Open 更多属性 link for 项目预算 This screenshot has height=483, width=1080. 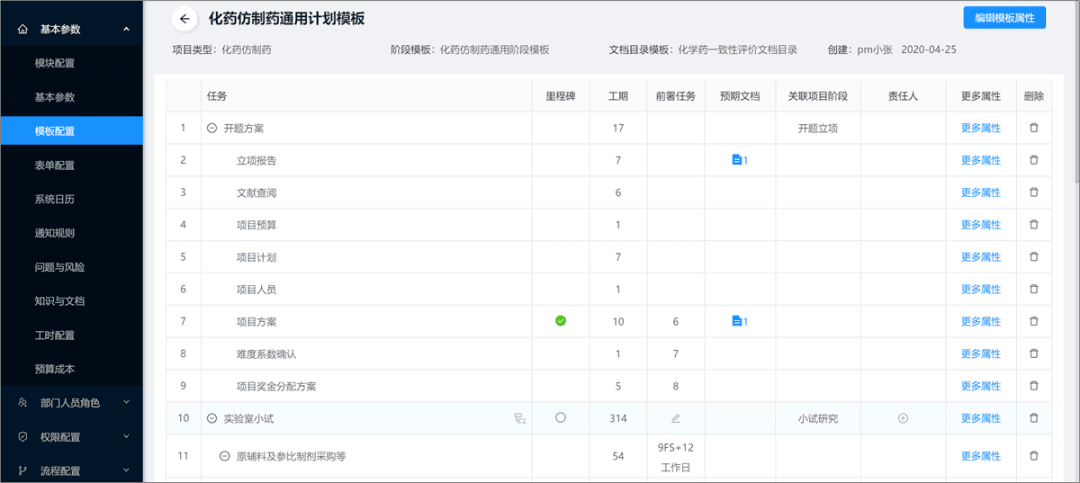click(981, 225)
